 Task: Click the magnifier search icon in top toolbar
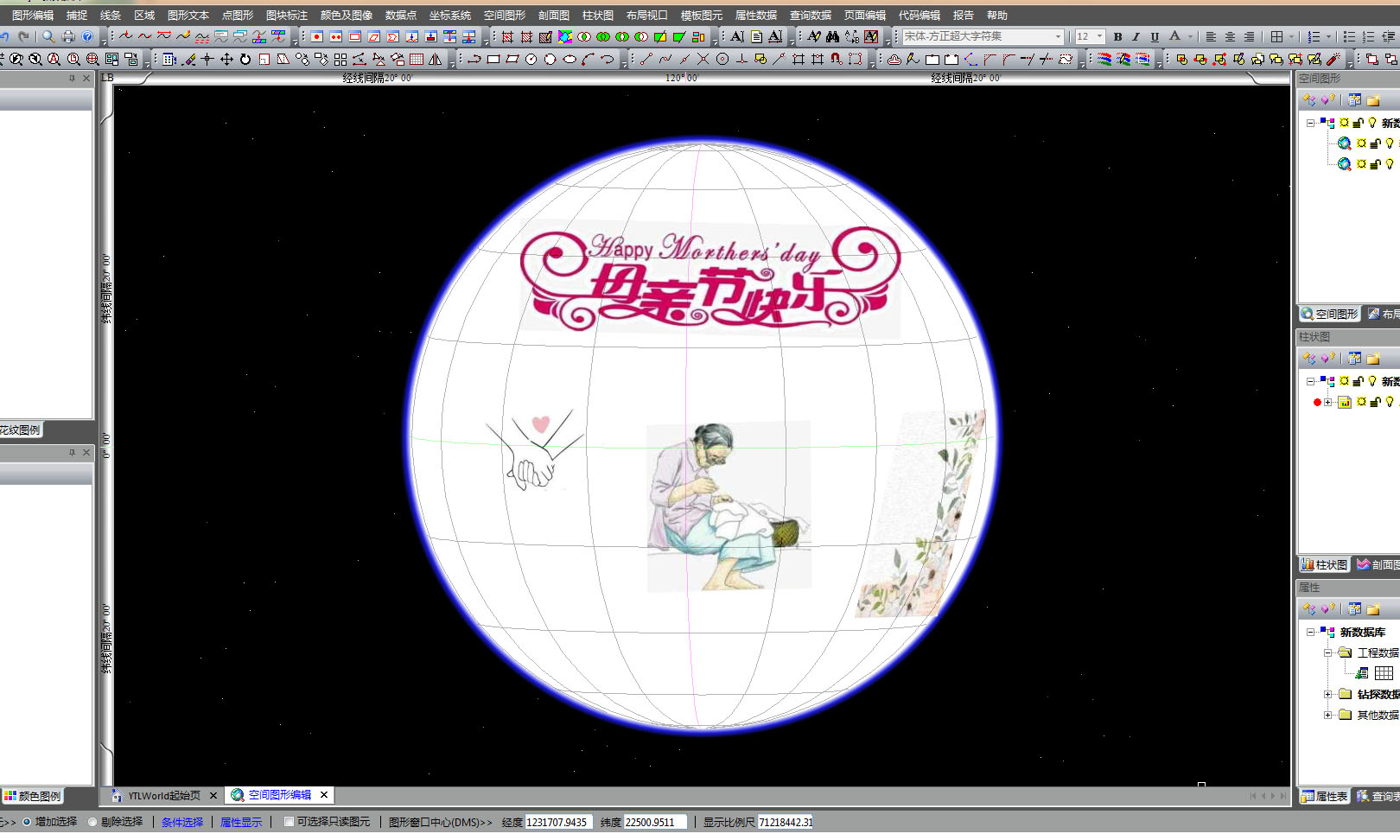point(48,36)
